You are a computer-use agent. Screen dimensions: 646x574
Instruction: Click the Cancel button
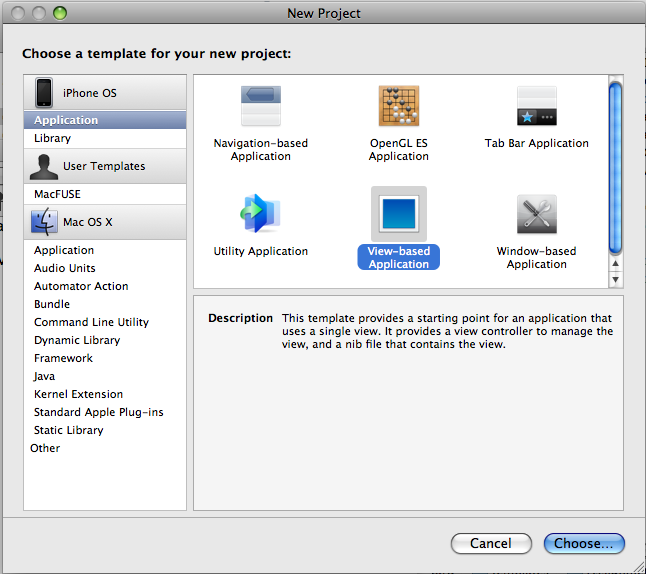pos(491,544)
